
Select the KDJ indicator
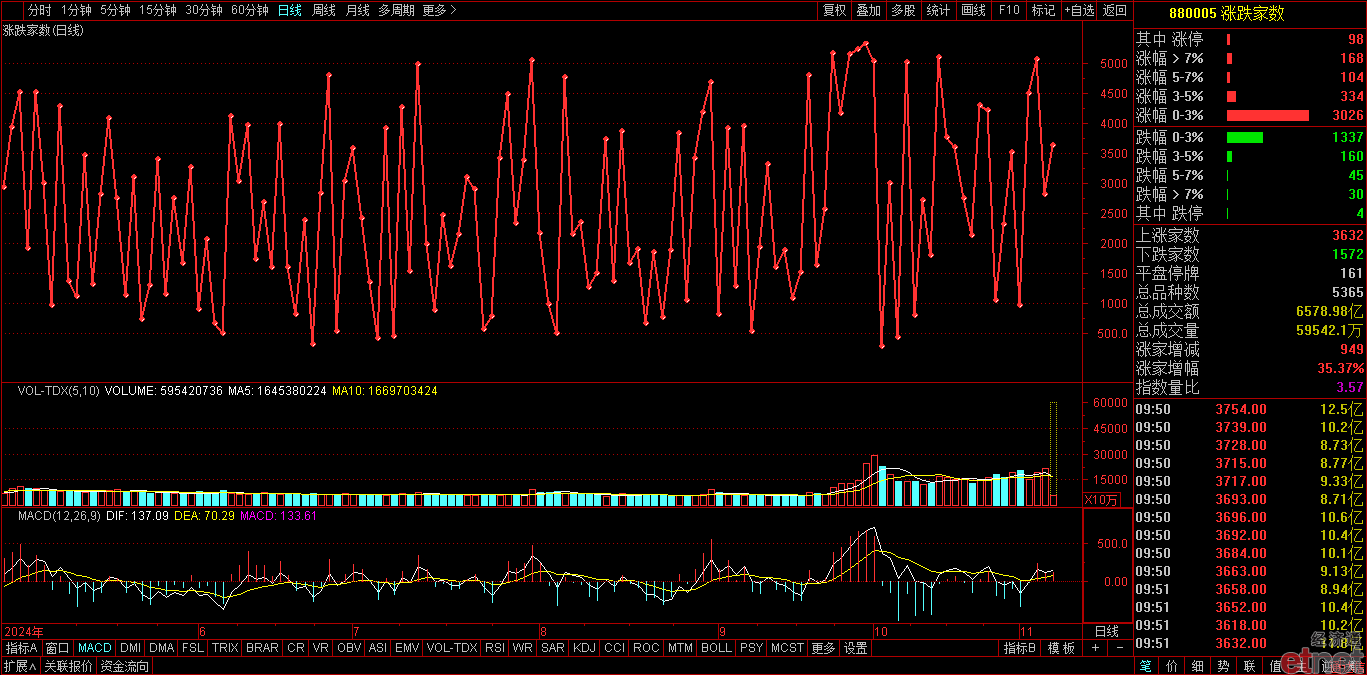tap(584, 648)
